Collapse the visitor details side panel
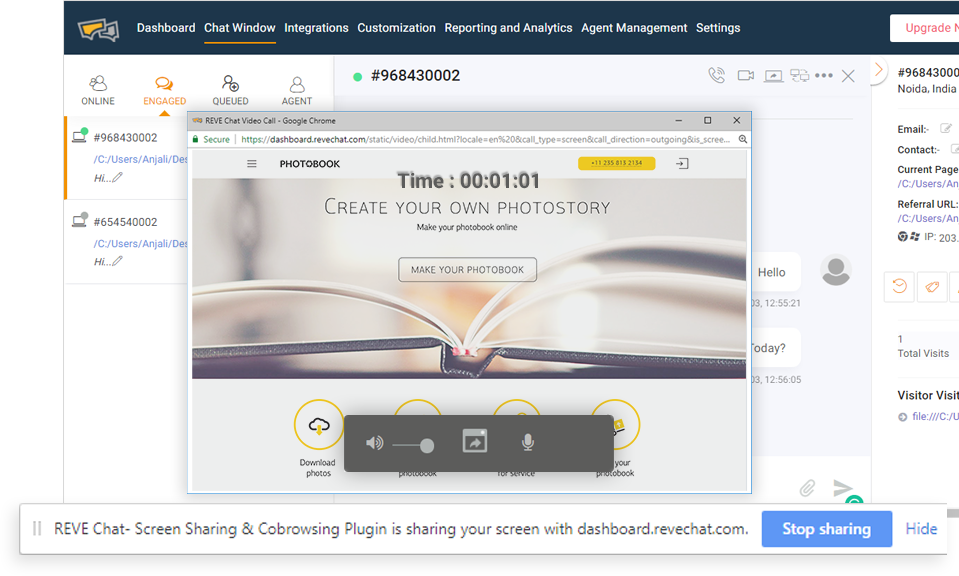Screen dimensions: 959x576 [878, 69]
